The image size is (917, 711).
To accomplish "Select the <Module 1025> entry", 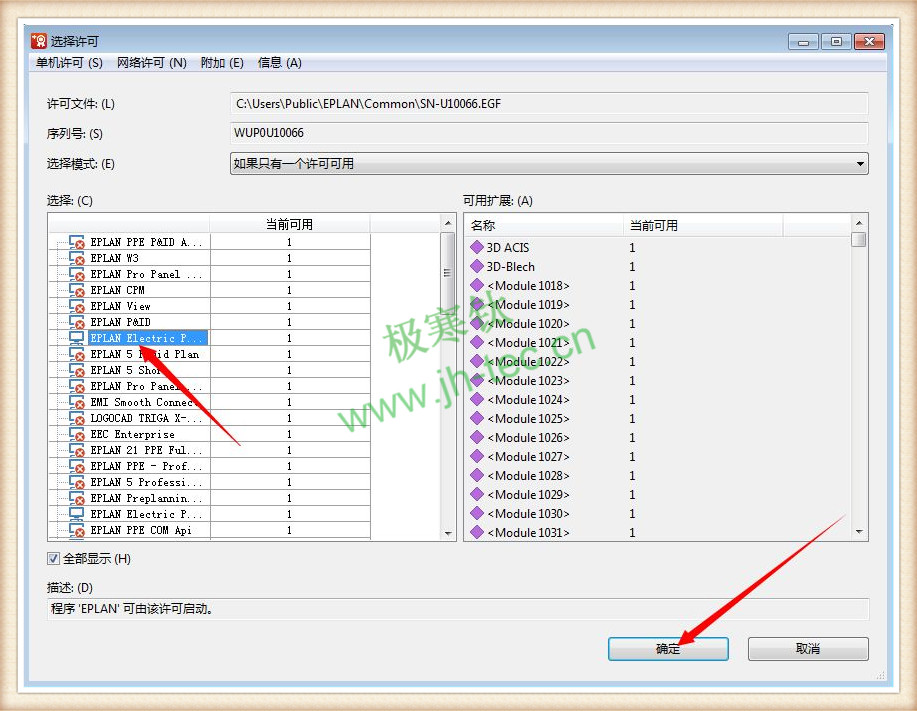I will (x=528, y=419).
